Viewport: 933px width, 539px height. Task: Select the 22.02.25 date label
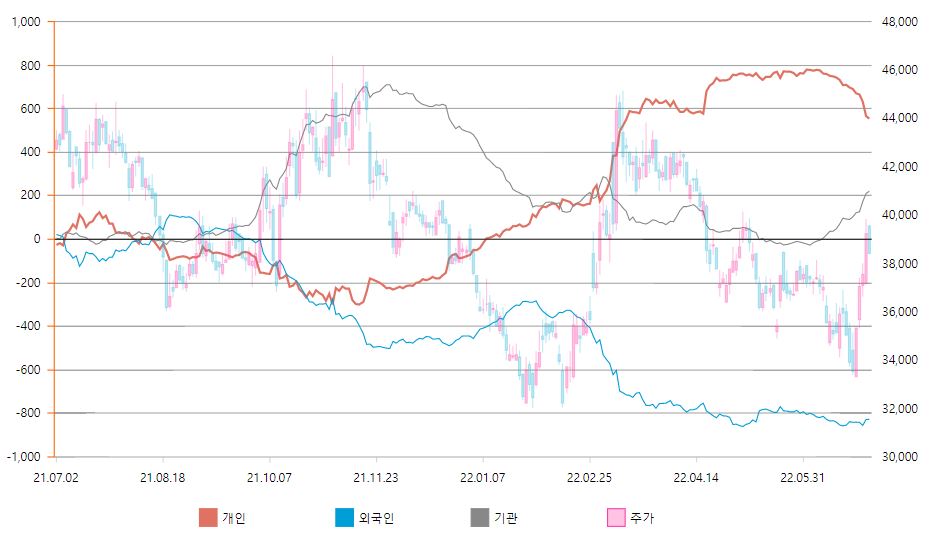pos(589,477)
